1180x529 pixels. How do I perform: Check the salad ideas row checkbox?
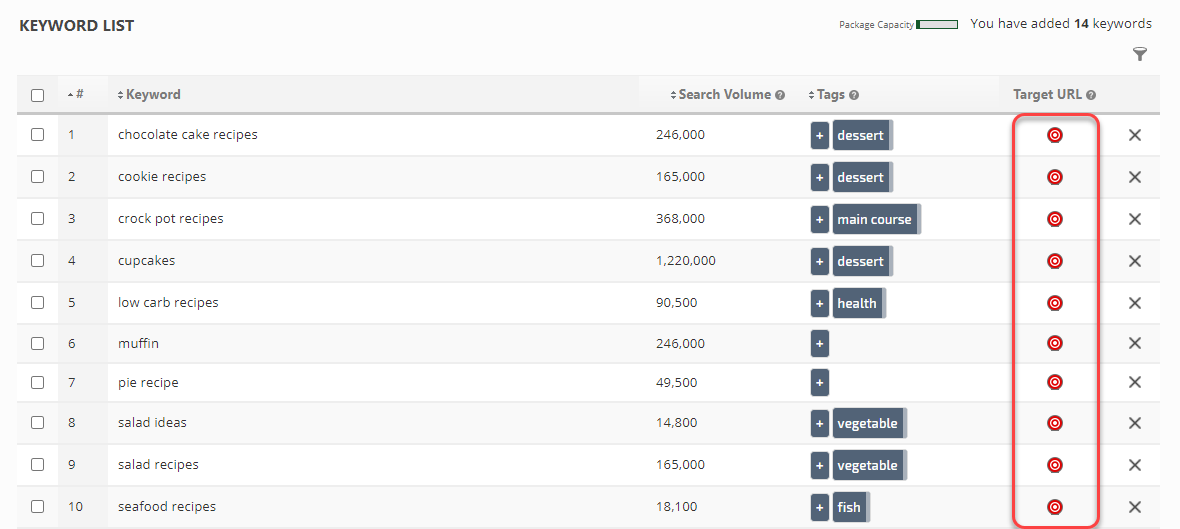pos(38,422)
